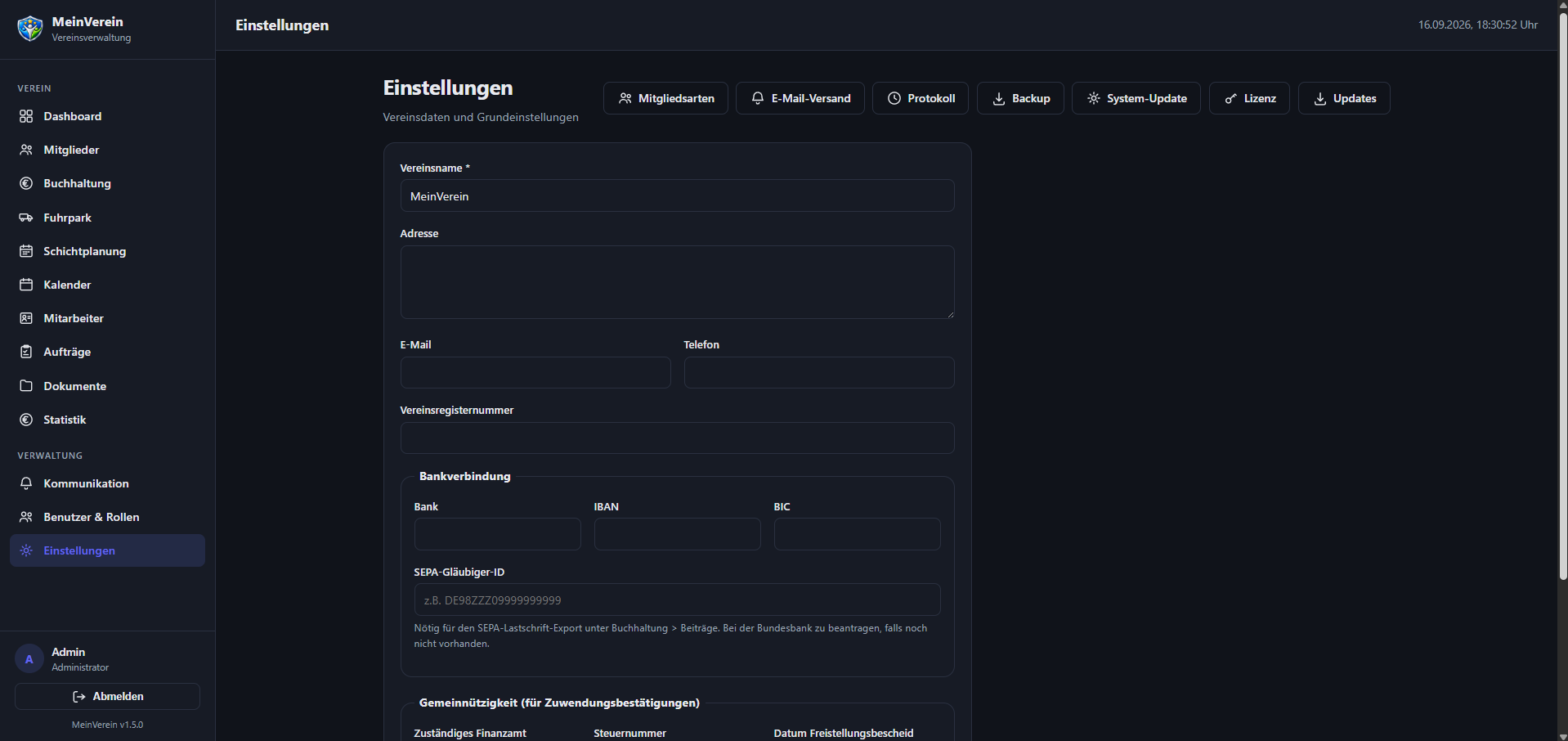Click the Steuernummer label
The width and height of the screenshot is (1568, 741).
coord(629,733)
